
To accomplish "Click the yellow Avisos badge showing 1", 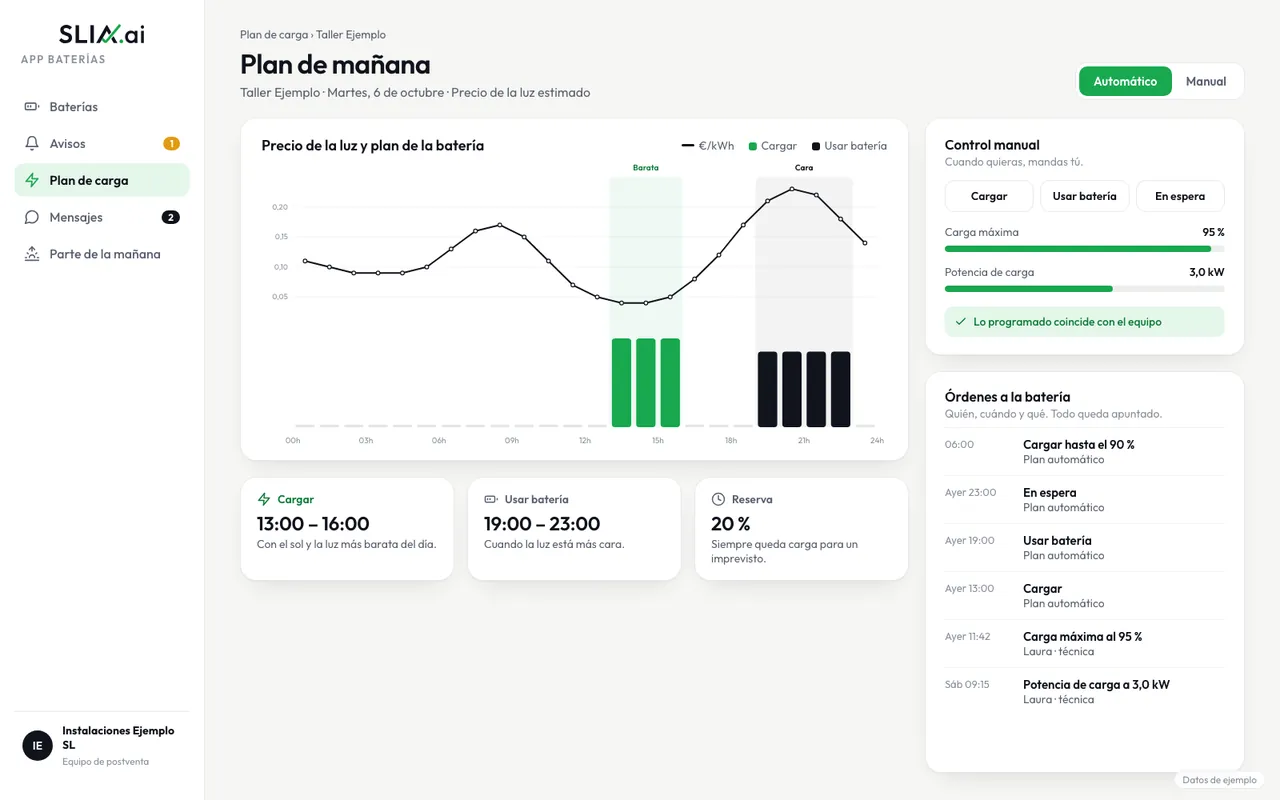I will point(171,143).
